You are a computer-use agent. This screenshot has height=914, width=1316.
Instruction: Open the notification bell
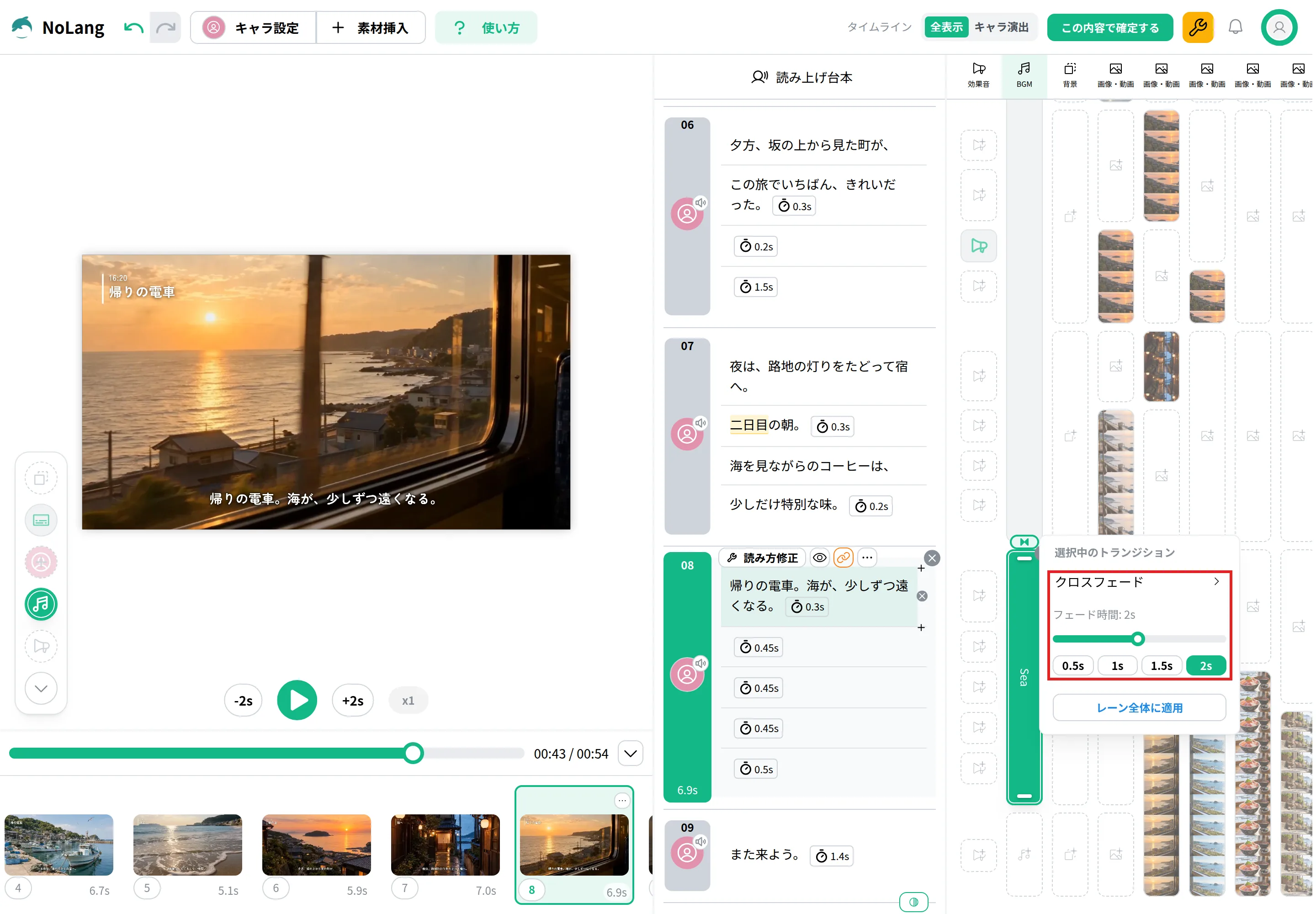pos(1235,27)
